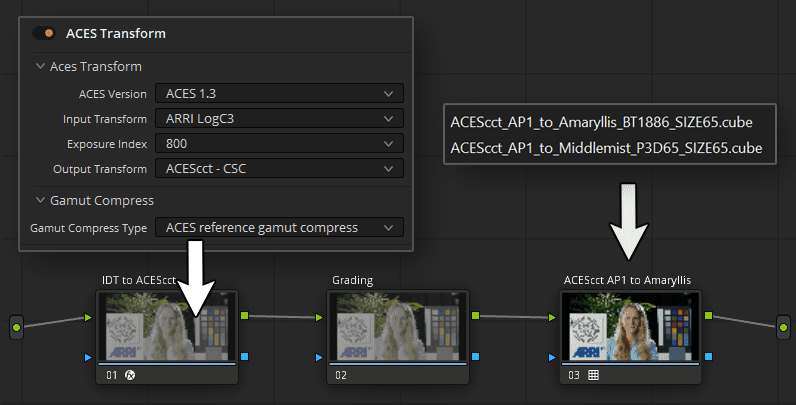Image resolution: width=796 pixels, height=405 pixels.
Task: Click the blue key output of node 02
Action: (475, 356)
